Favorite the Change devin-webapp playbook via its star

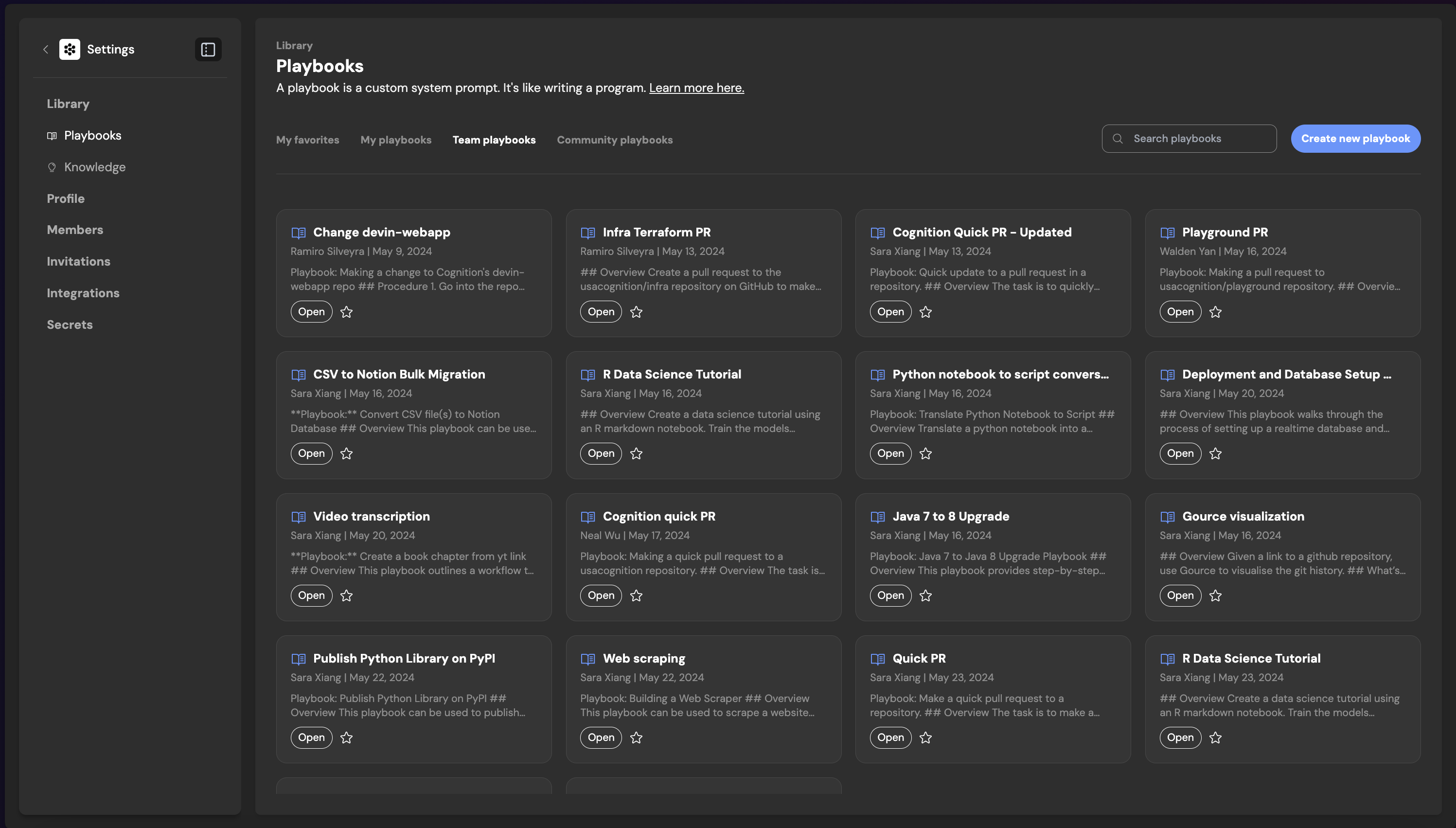click(346, 312)
